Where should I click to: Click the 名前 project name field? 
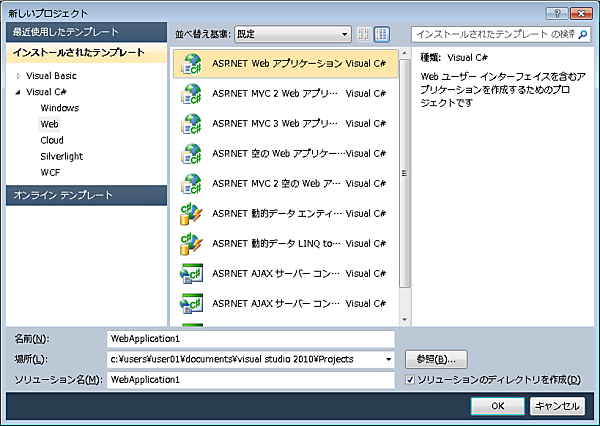click(251, 339)
